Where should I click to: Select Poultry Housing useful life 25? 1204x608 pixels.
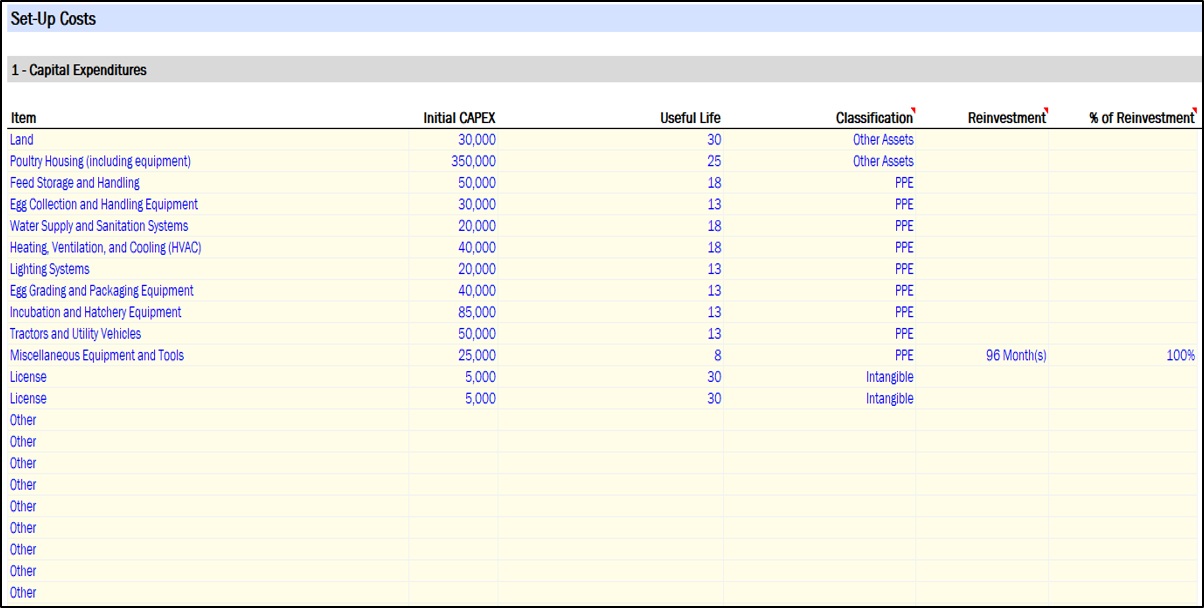[x=611, y=161]
